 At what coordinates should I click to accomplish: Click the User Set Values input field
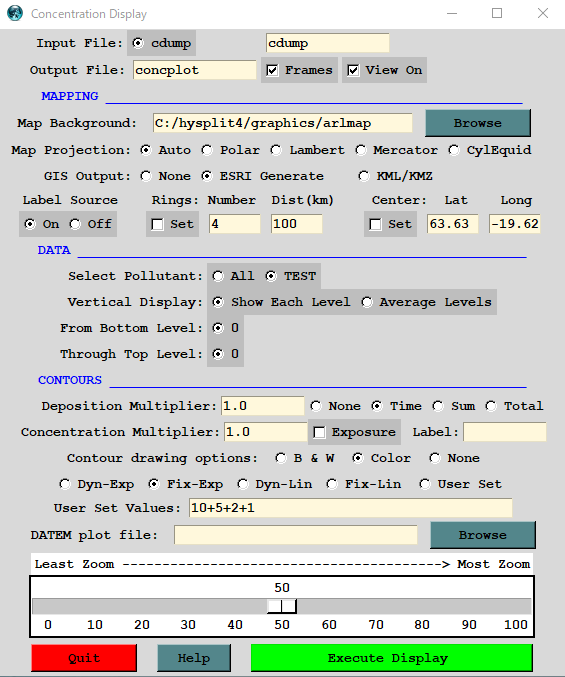(350, 508)
